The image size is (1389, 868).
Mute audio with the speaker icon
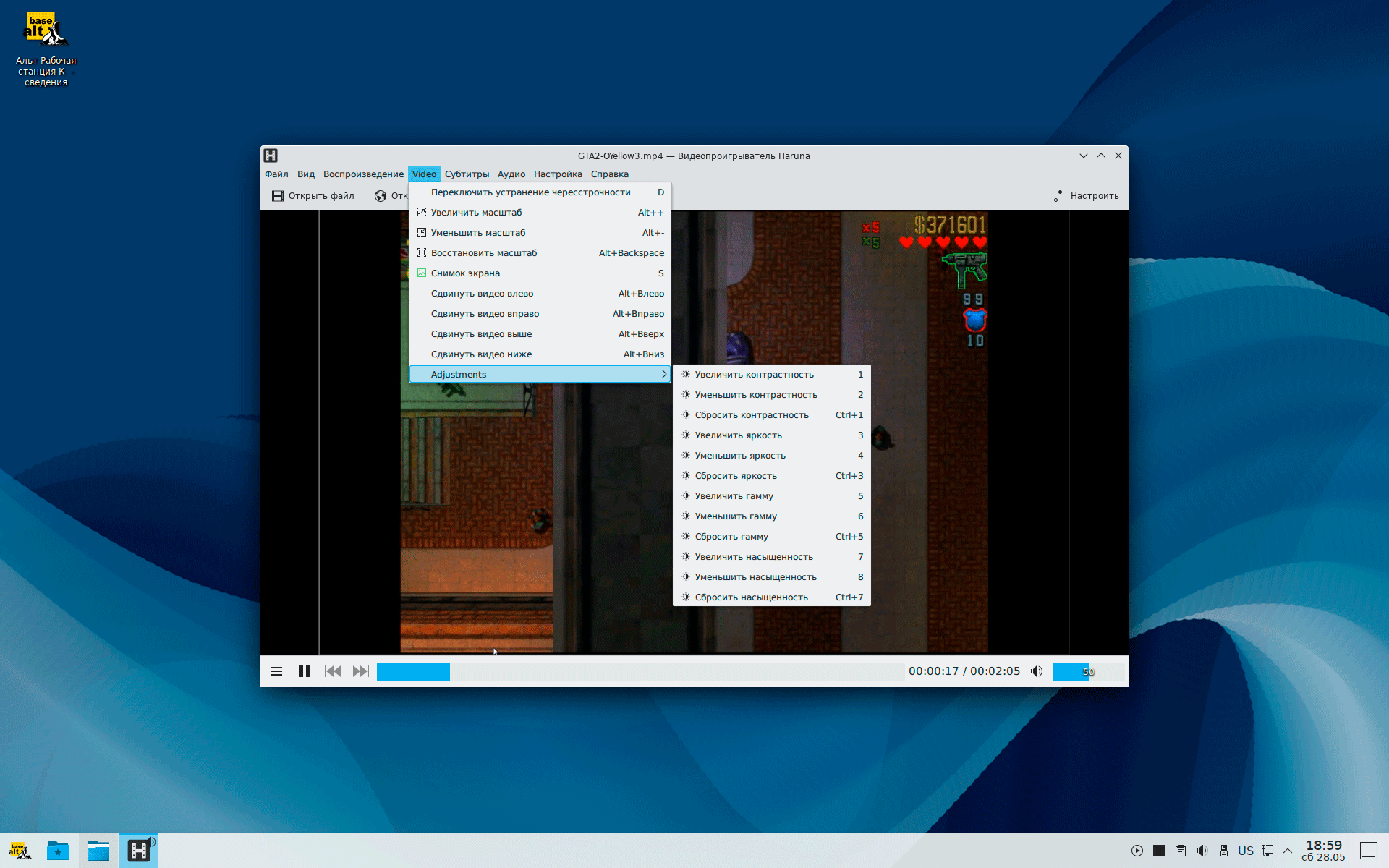tap(1037, 671)
